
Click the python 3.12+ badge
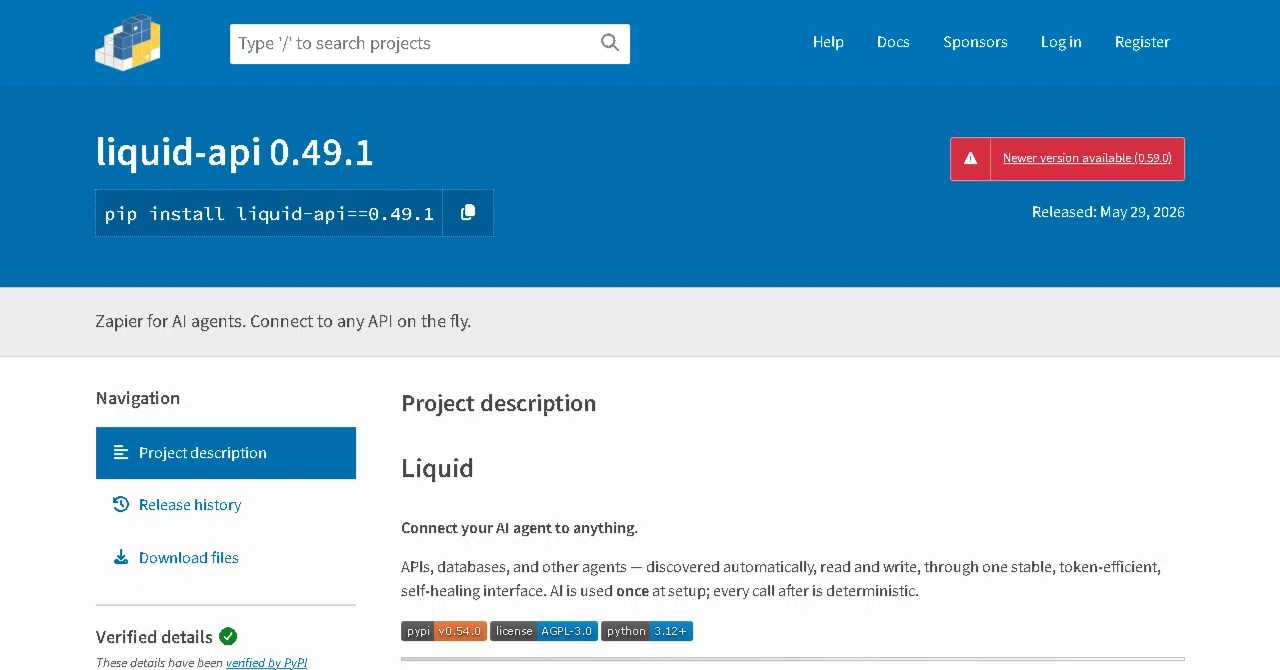(x=647, y=631)
